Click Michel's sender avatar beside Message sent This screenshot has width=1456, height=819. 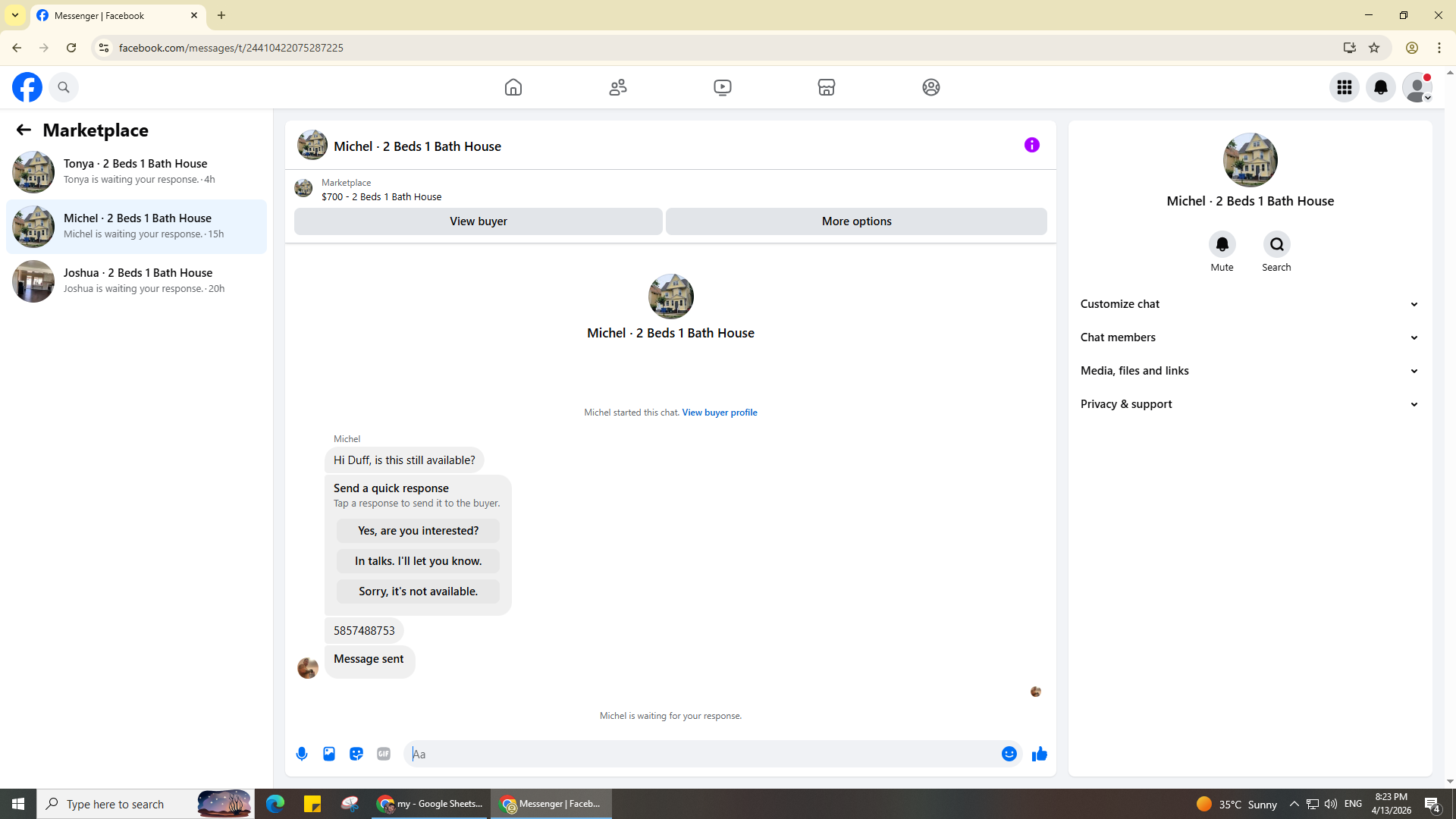(308, 668)
